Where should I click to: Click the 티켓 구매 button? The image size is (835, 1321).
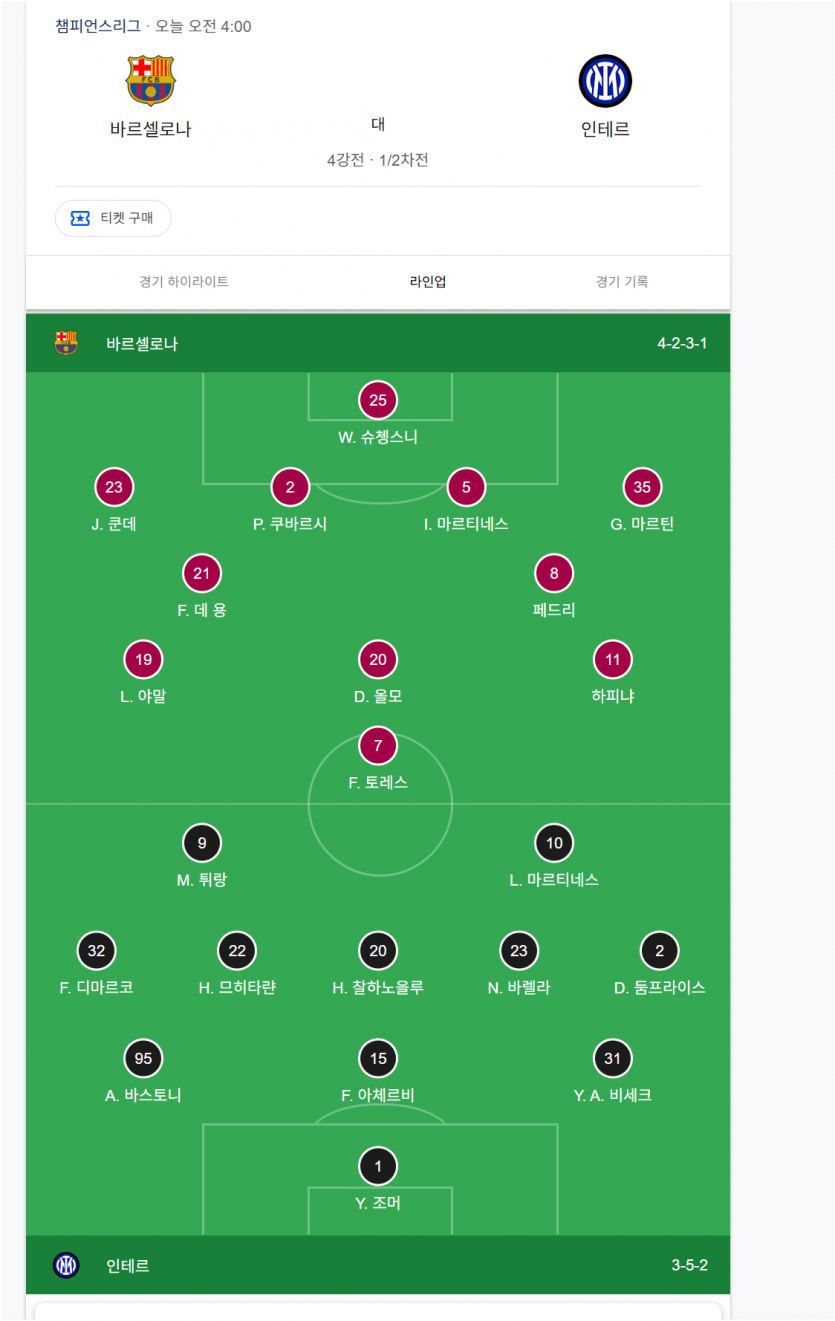tap(113, 218)
